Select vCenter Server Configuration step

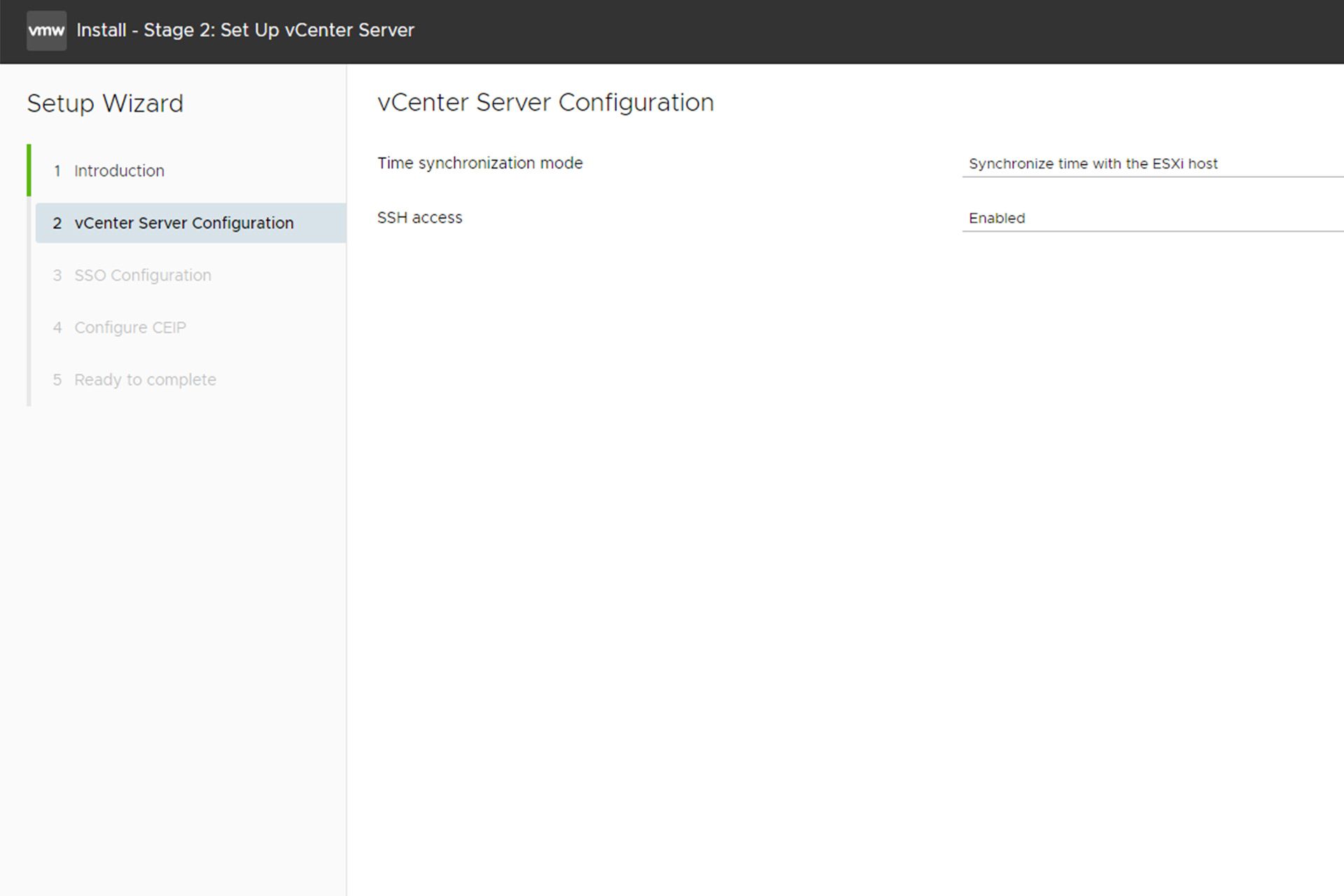[x=190, y=223]
